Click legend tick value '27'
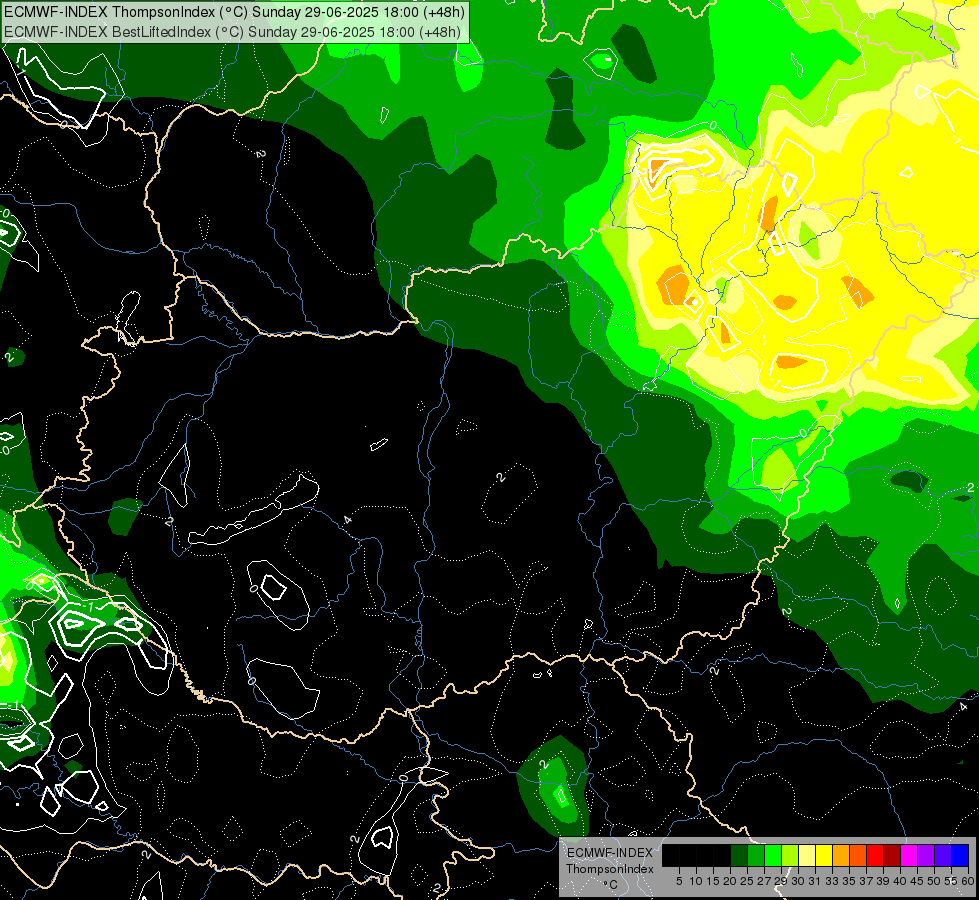Image resolution: width=979 pixels, height=900 pixels. (764, 881)
